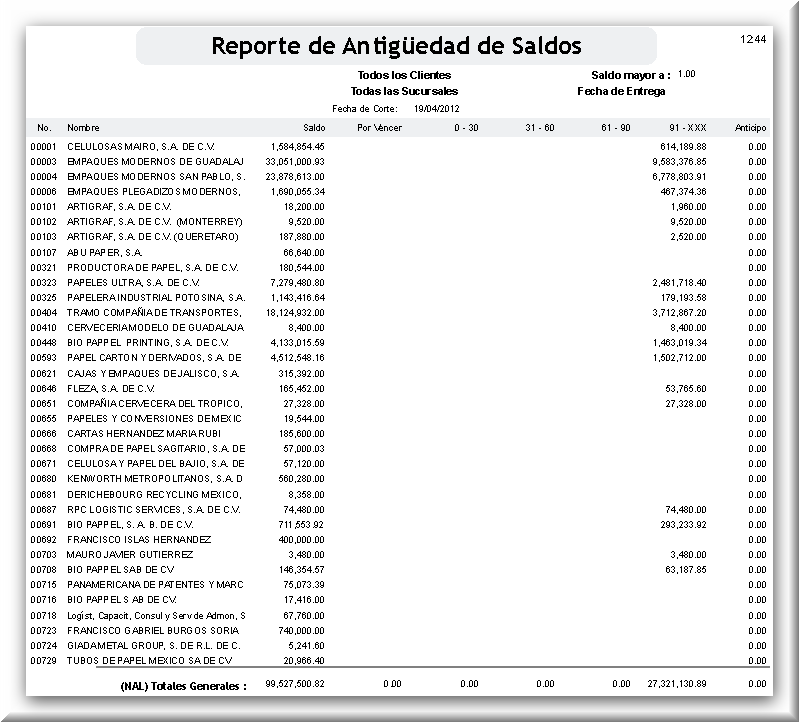The image size is (799, 722).
Task: Select CAJAS Y EMPAQUES DE JALISCO name
Action: pos(153,374)
